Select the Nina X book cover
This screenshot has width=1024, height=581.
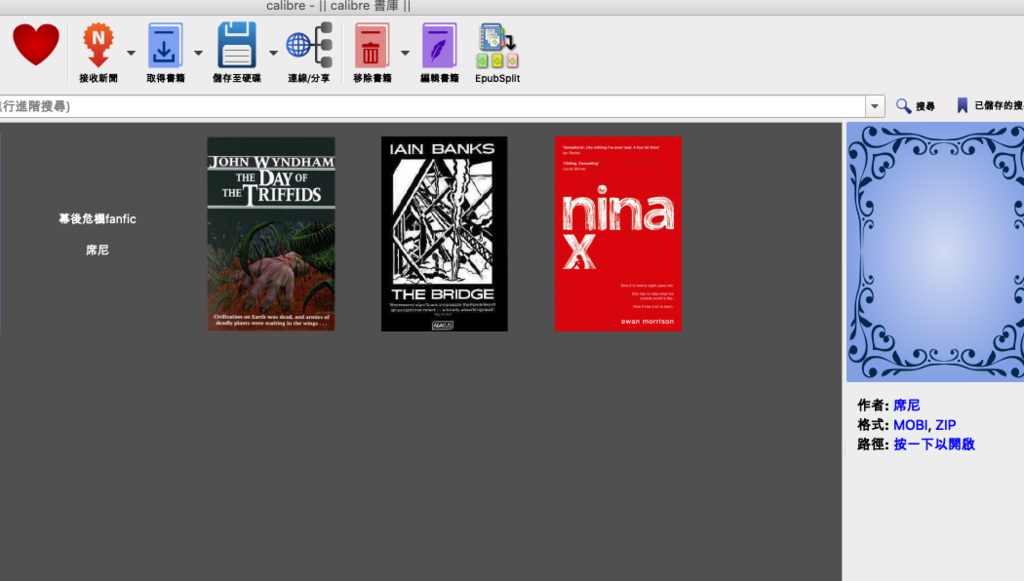click(x=618, y=234)
